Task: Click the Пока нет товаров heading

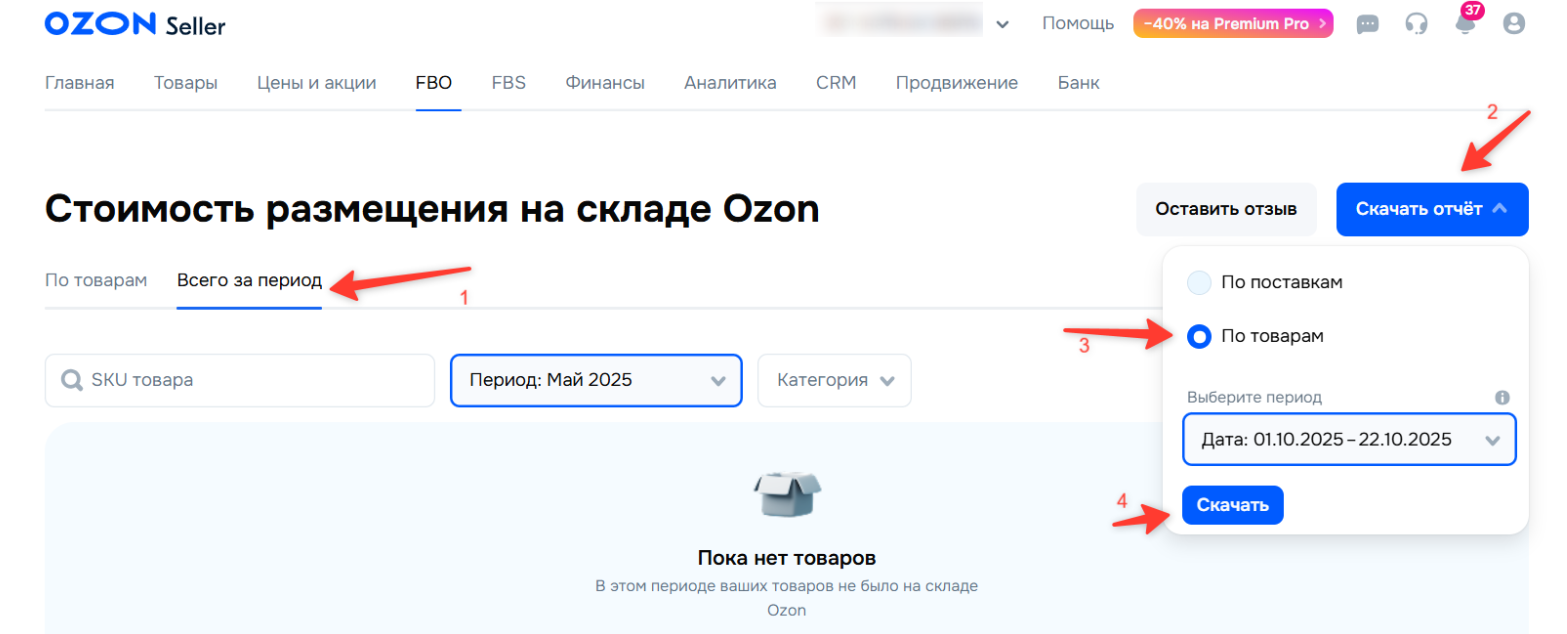Action: (786, 557)
